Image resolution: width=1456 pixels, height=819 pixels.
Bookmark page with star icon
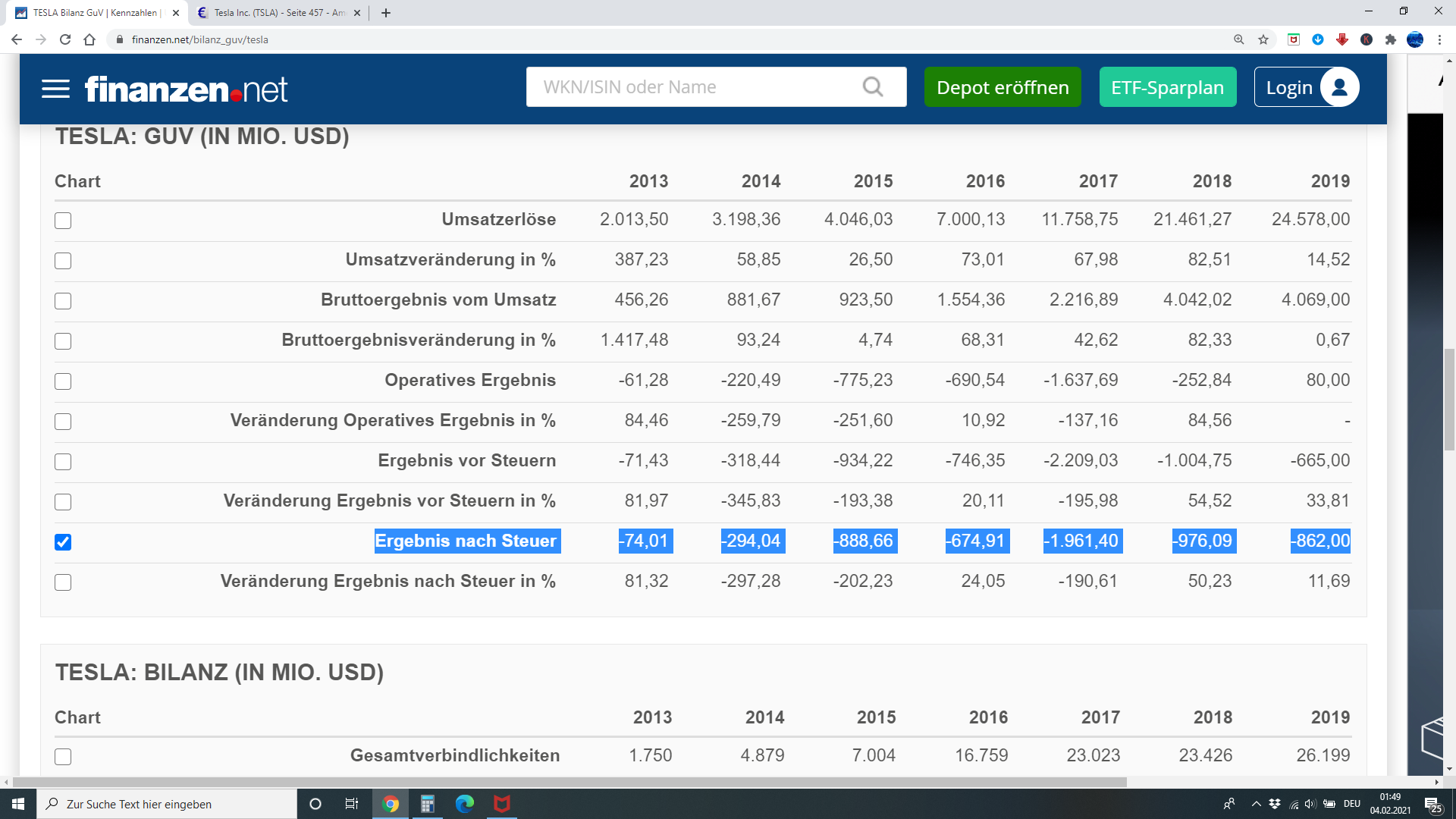coord(1263,39)
